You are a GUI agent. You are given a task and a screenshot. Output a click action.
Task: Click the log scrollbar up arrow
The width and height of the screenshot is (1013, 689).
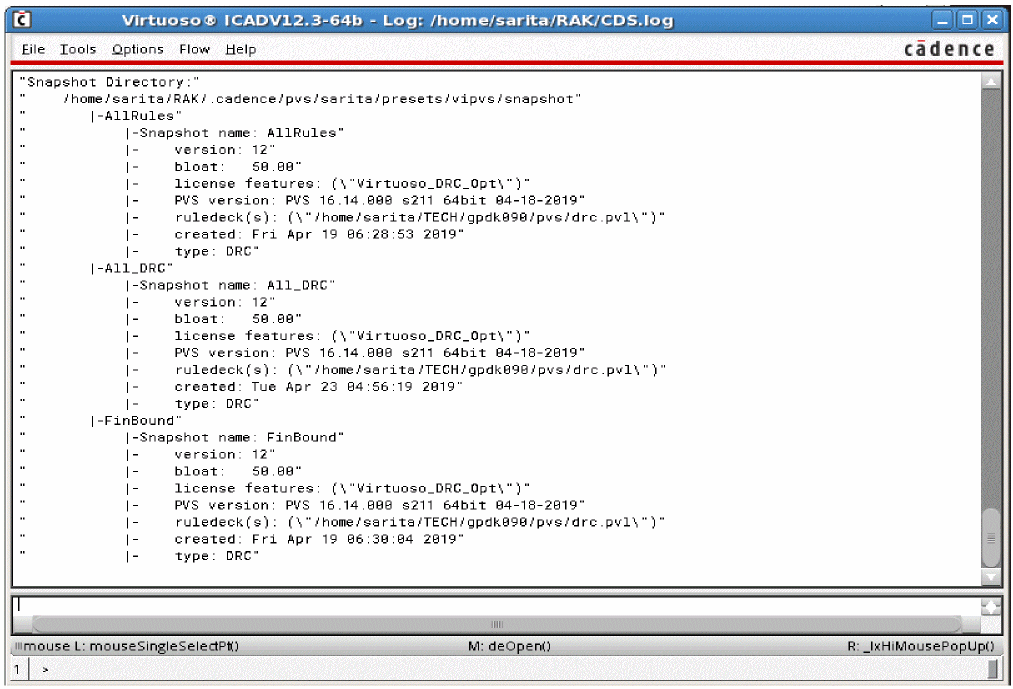990,81
